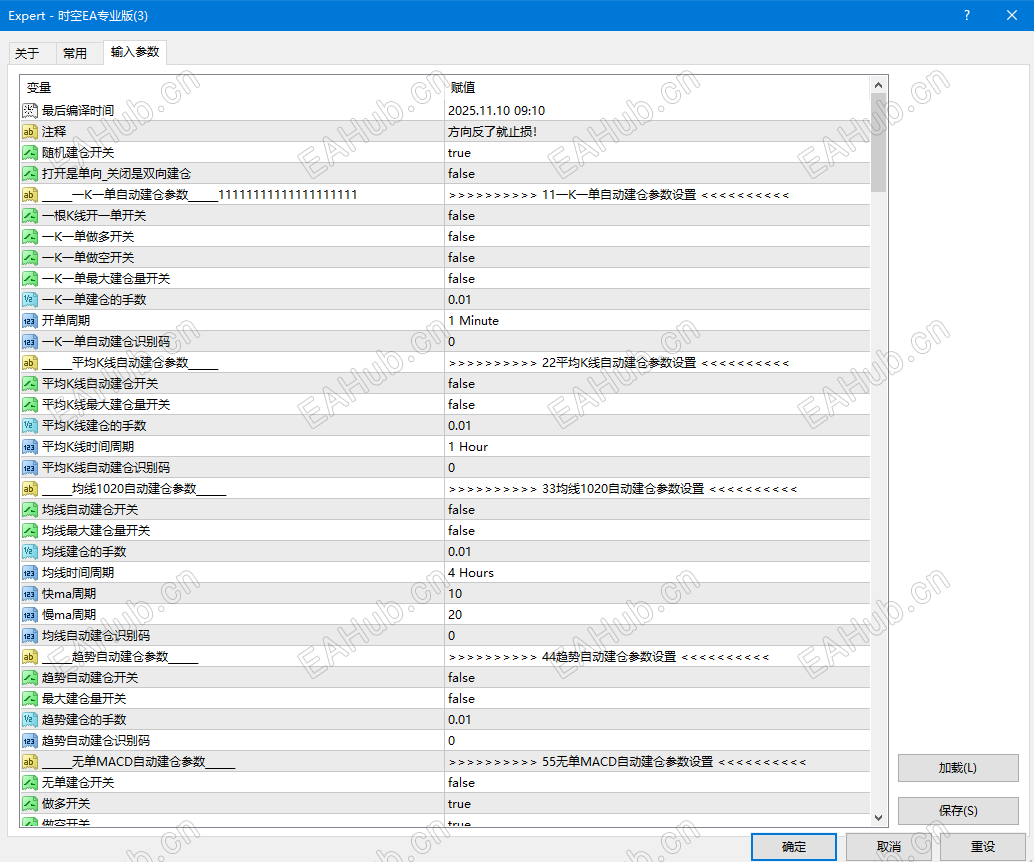The image size is (1034, 862).
Task: Click the 保存(S) button
Action: click(958, 811)
